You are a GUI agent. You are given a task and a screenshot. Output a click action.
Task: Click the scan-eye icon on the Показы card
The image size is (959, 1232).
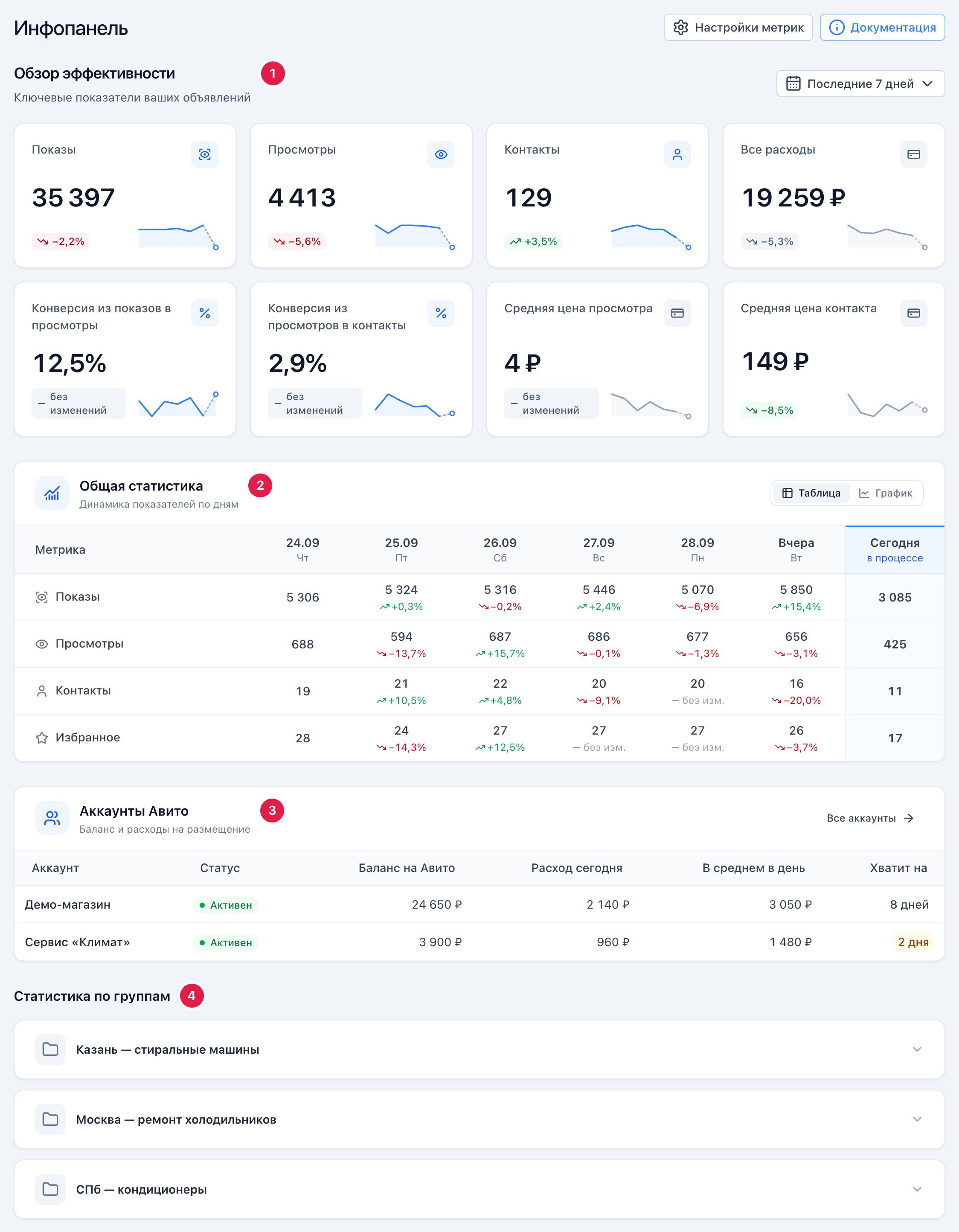click(x=205, y=154)
